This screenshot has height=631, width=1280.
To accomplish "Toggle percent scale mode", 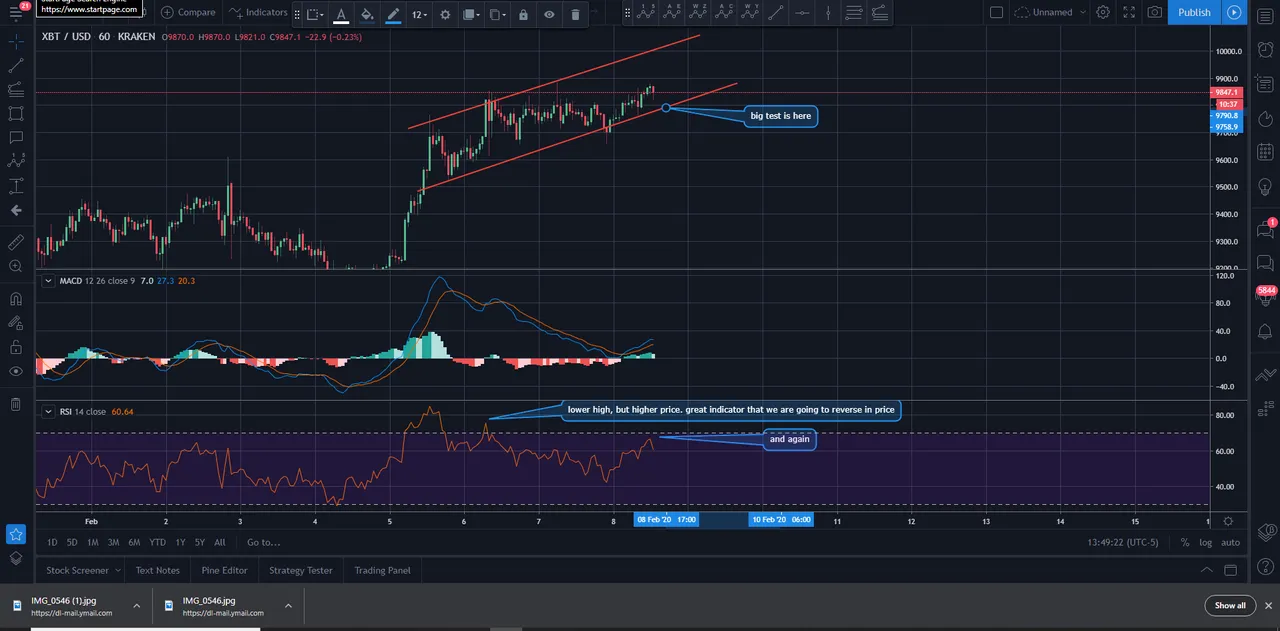I will (x=1185, y=542).
